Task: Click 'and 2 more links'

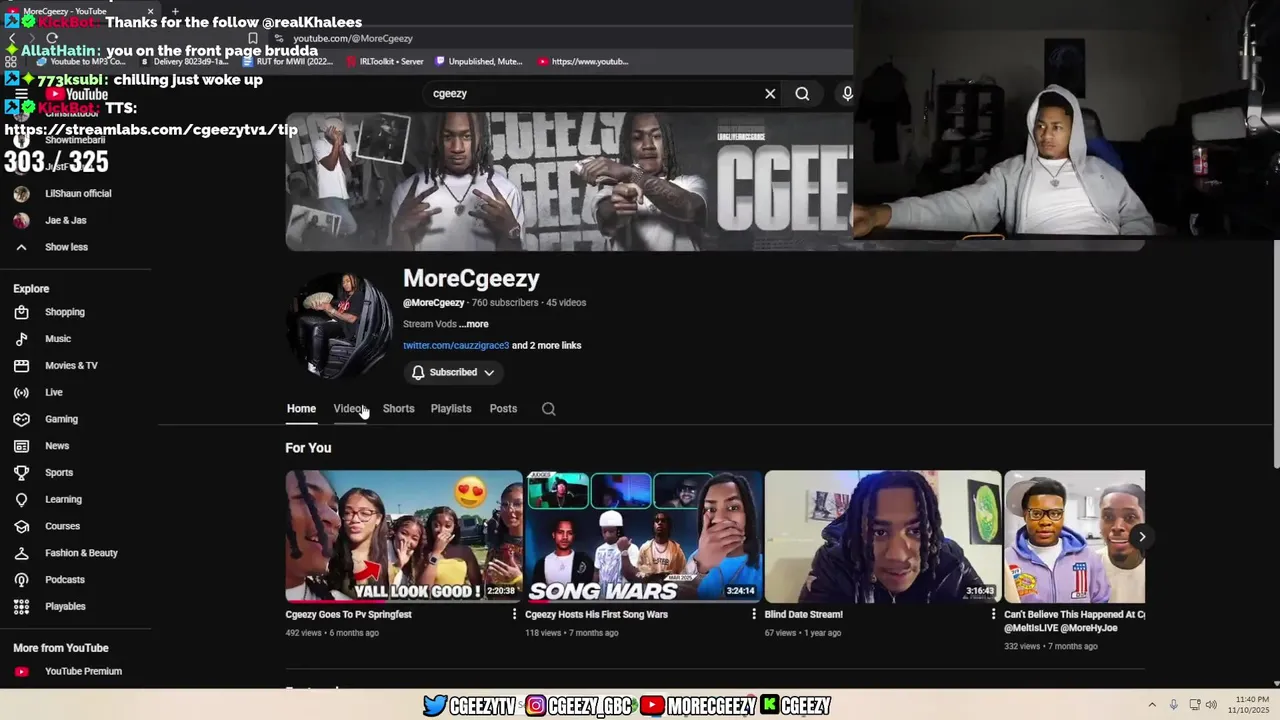Action: tap(547, 346)
